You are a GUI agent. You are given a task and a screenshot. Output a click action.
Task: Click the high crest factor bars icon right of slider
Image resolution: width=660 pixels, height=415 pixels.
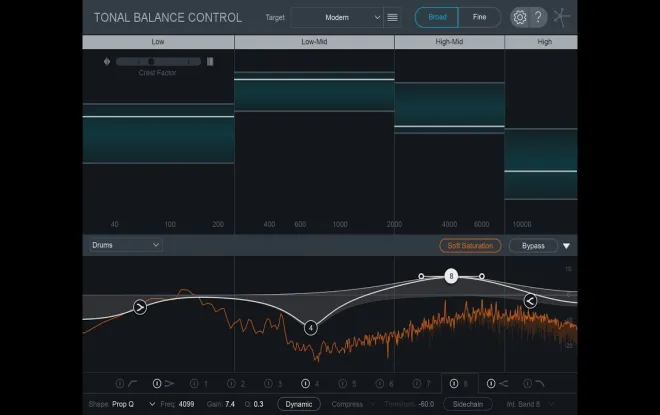(210, 61)
